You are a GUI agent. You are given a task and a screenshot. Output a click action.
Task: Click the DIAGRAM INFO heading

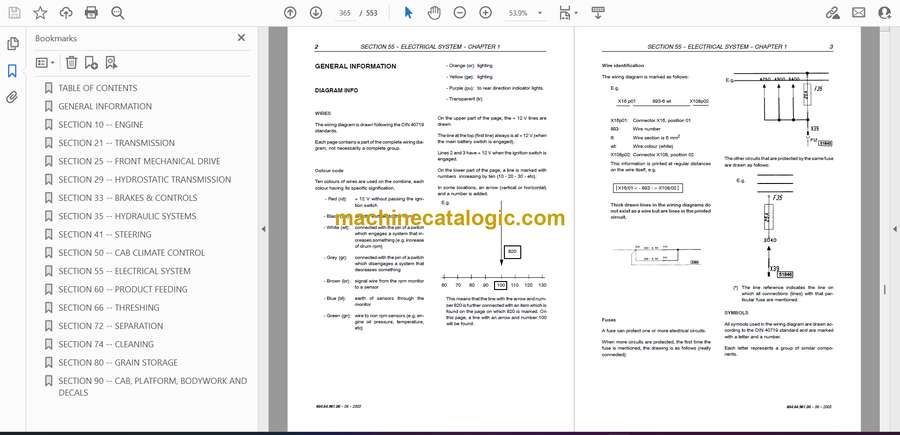[x=336, y=91]
